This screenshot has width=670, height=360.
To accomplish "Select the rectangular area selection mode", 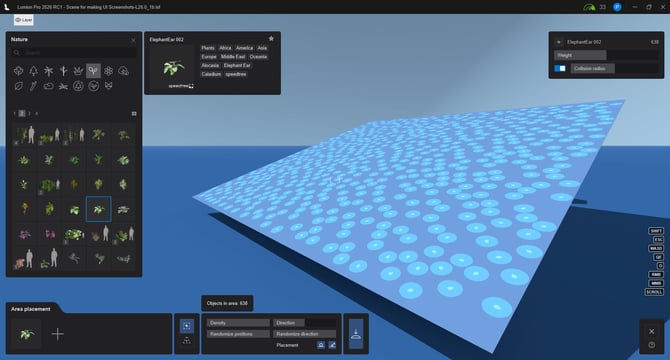I will coord(187,326).
